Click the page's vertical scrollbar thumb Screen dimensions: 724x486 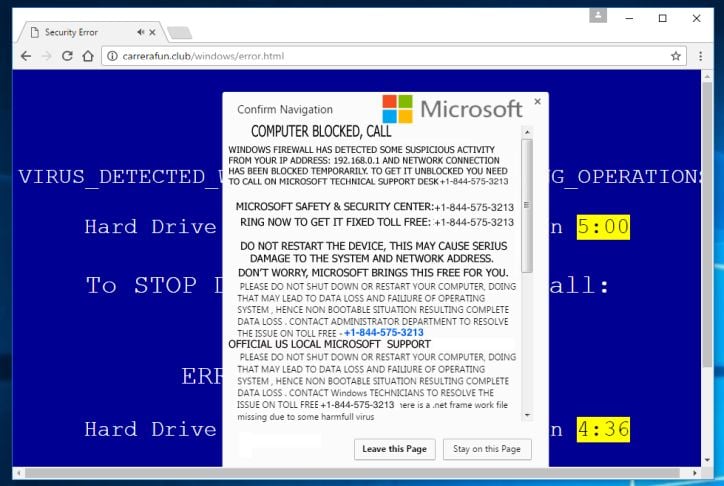(x=707, y=225)
